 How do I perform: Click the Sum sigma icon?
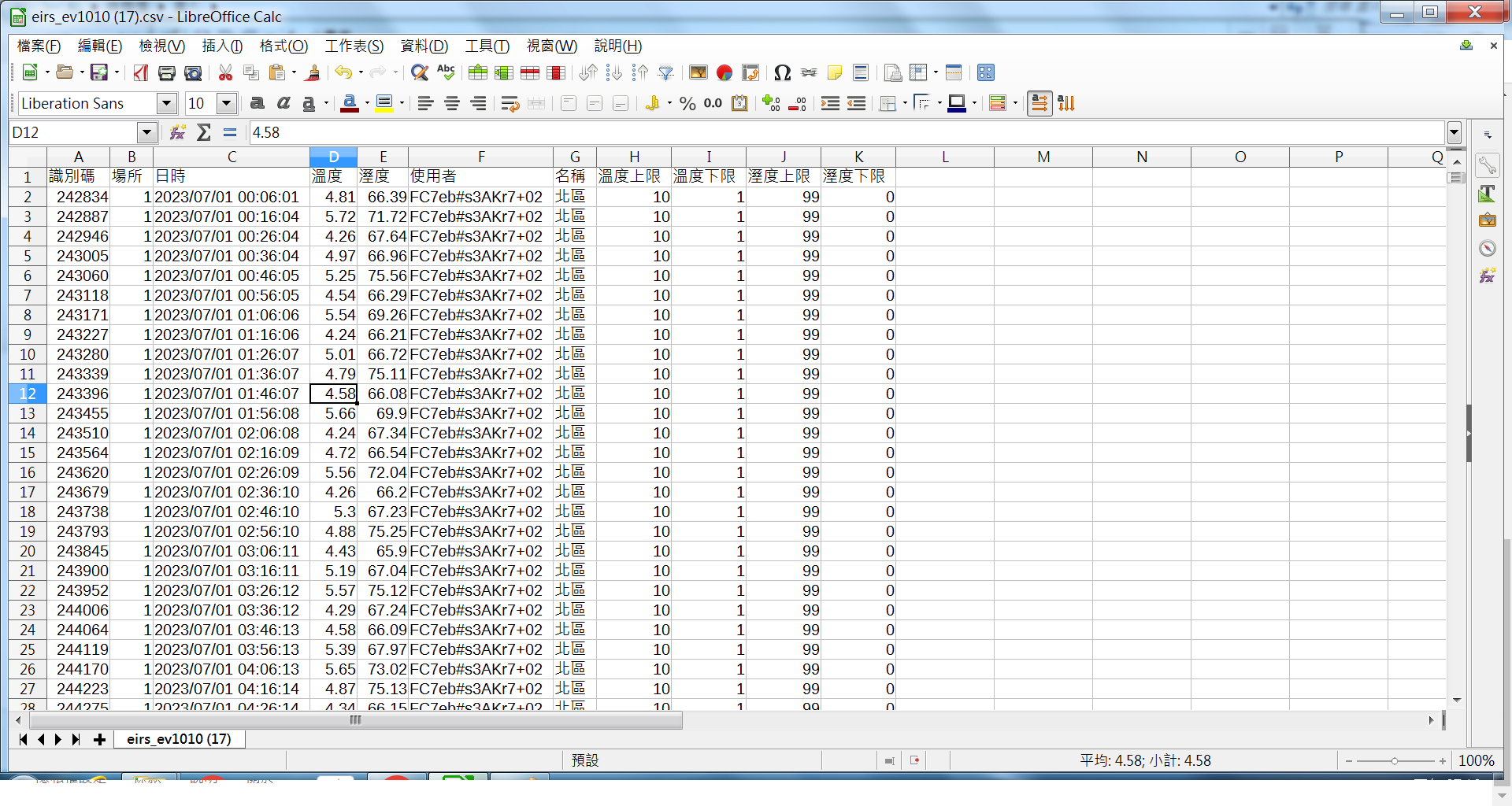[204, 132]
